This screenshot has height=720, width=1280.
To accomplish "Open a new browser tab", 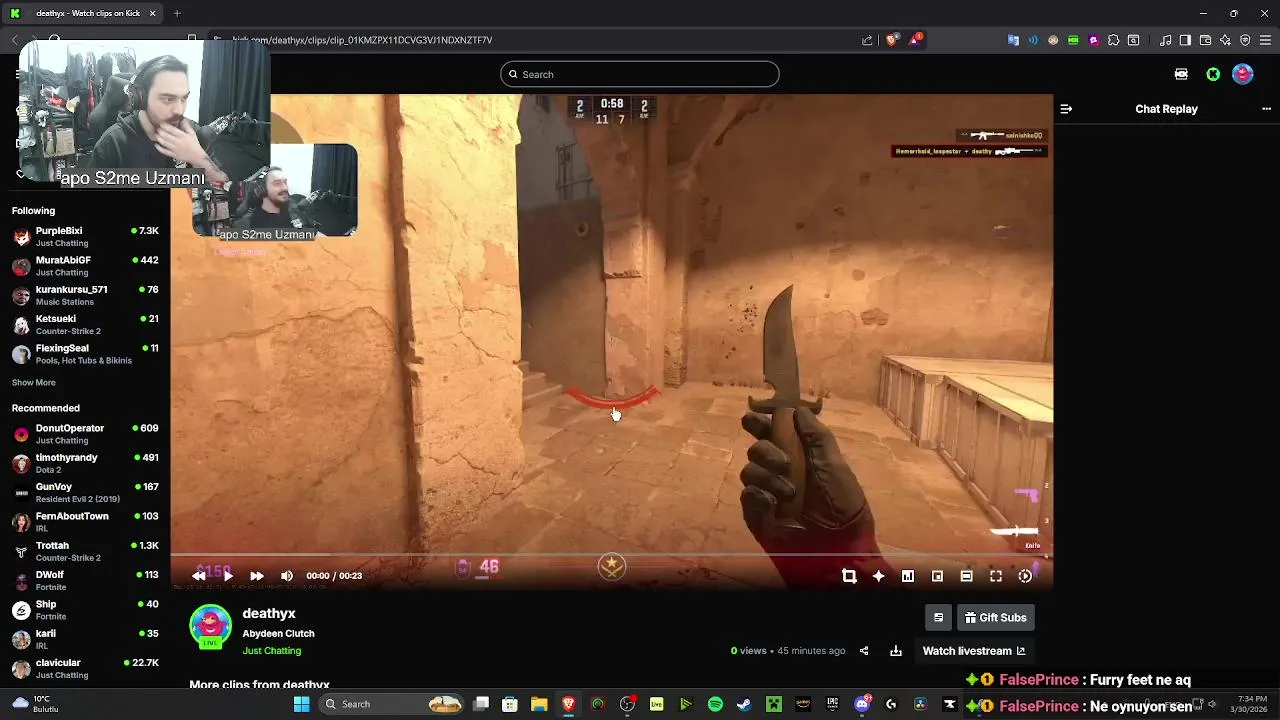I will pyautogui.click(x=177, y=13).
